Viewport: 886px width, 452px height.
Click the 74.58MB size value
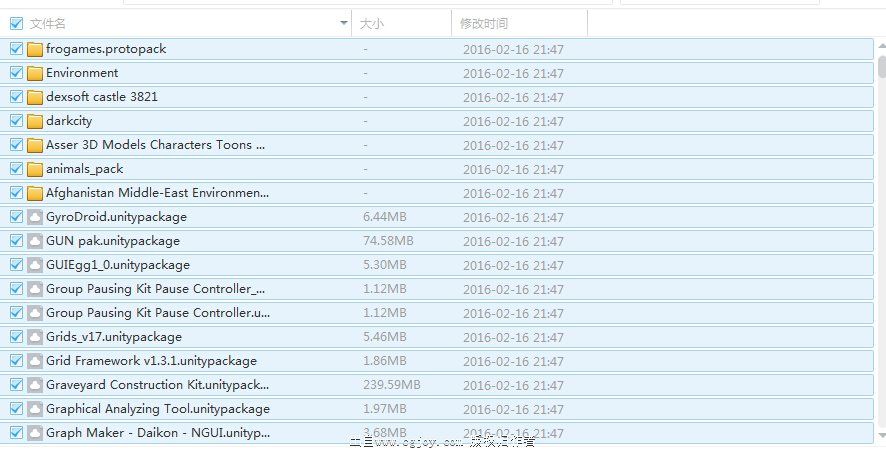pyautogui.click(x=388, y=241)
